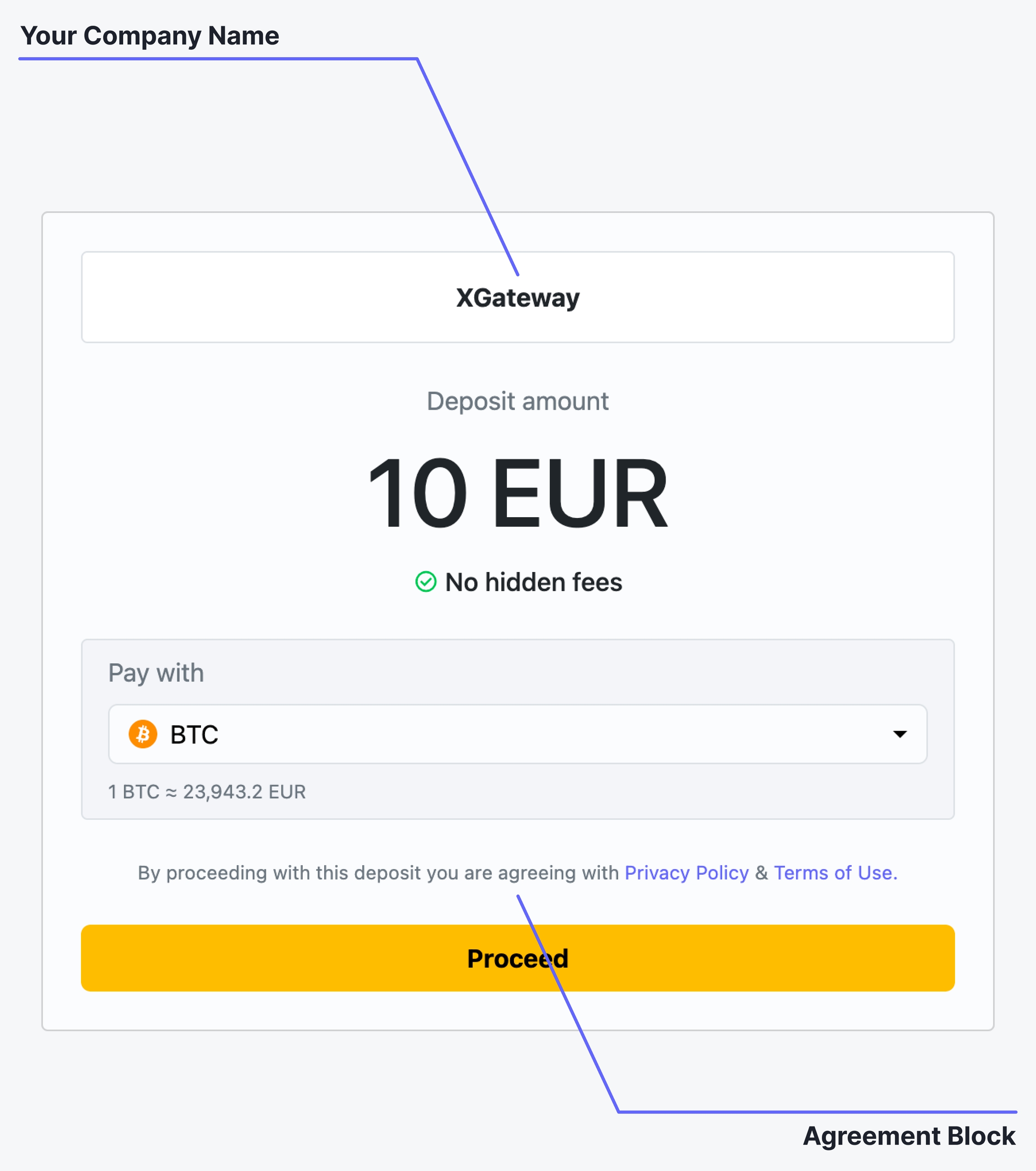Expand the currency dropdown arrow
Viewport: 1036px width, 1171px height.
click(900, 734)
